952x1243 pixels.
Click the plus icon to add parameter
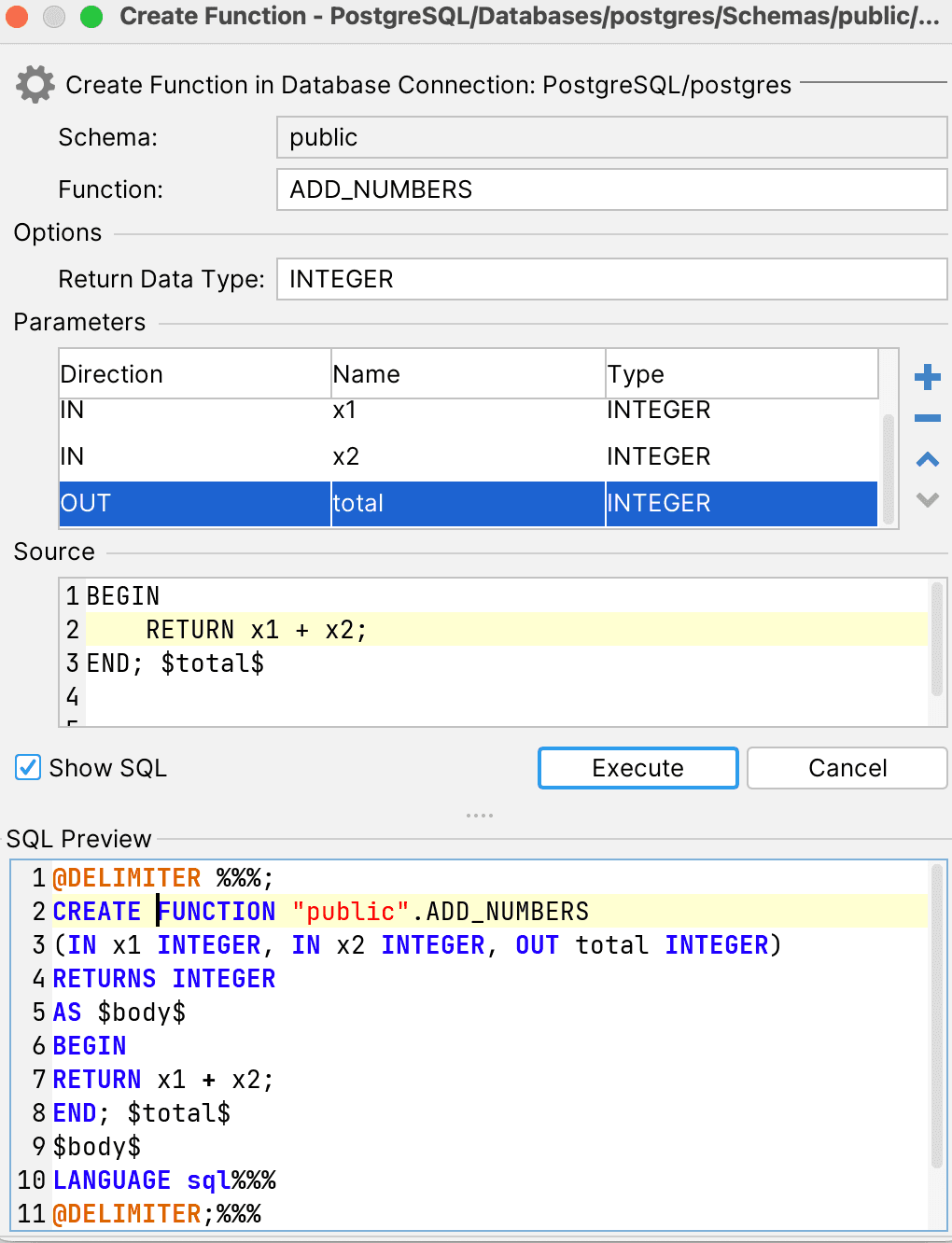[x=927, y=378]
